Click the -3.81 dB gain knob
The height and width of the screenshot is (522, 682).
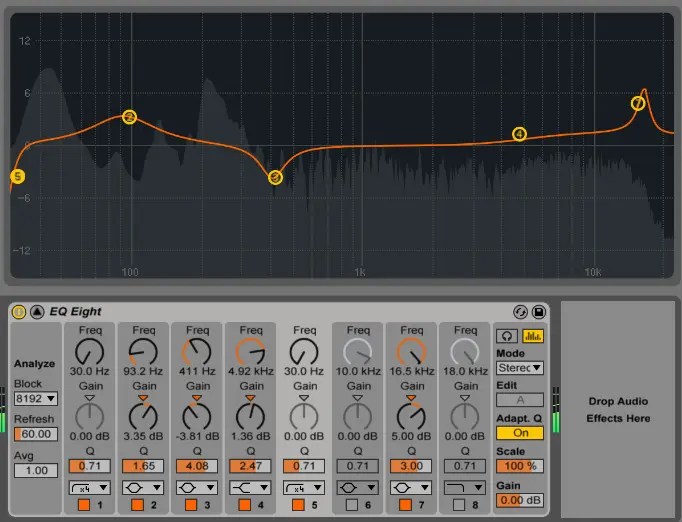tap(197, 416)
